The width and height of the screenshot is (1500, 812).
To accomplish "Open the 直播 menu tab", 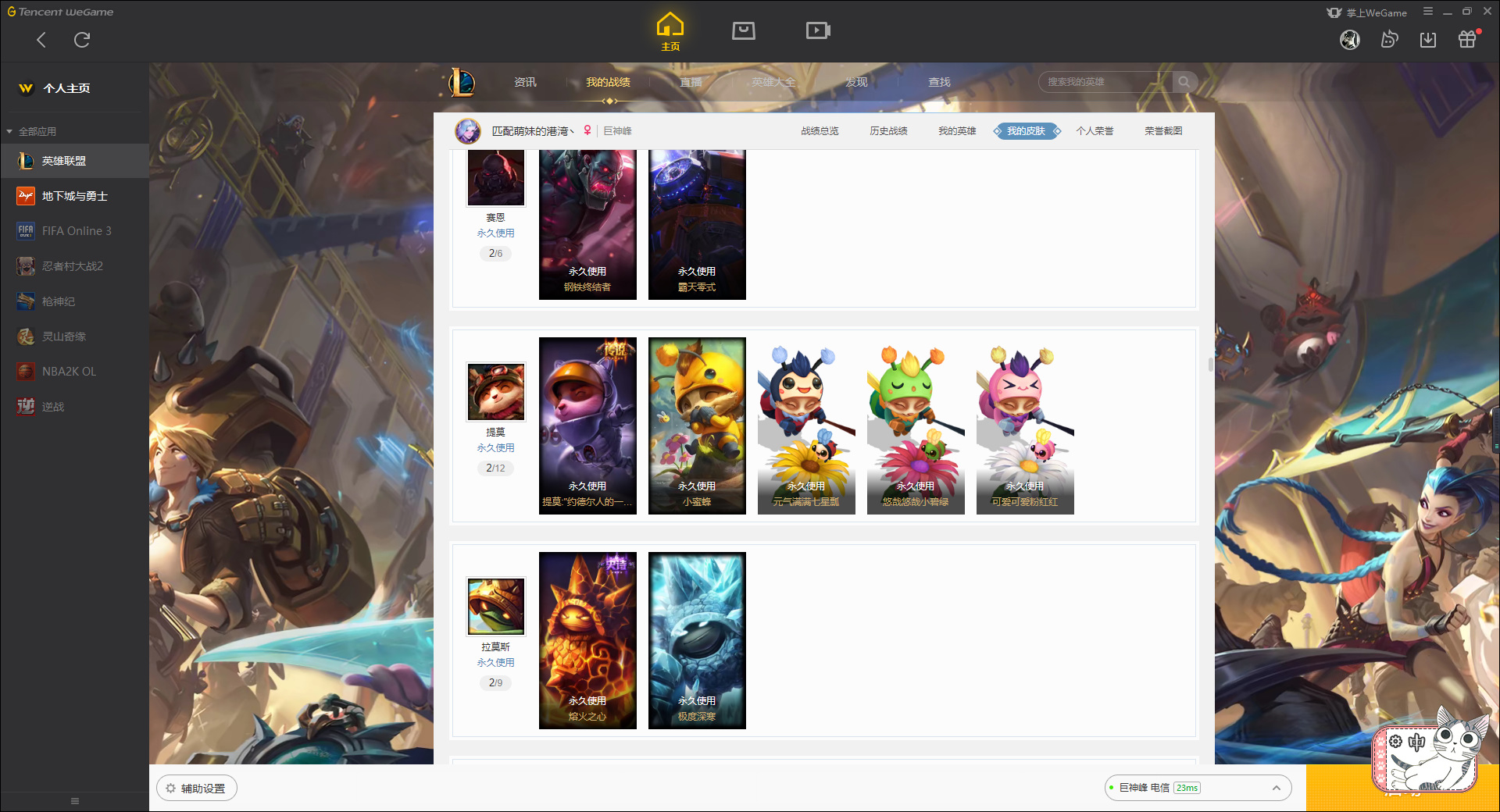I will pyautogui.click(x=691, y=82).
